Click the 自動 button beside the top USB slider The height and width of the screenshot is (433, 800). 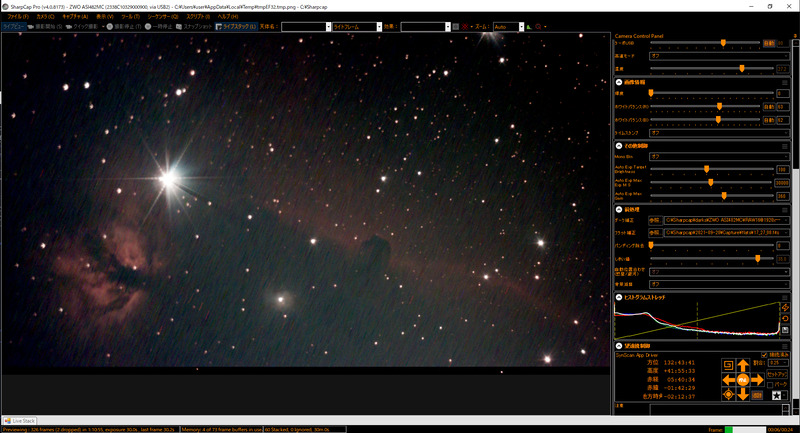(768, 43)
